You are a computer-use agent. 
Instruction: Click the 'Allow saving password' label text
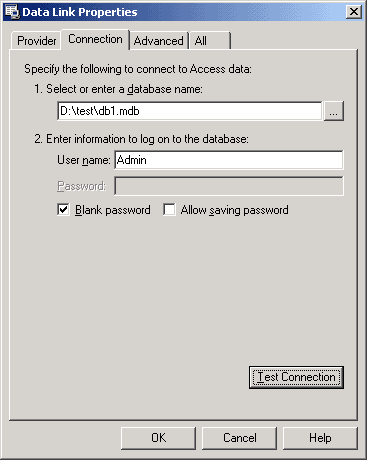coord(235,210)
